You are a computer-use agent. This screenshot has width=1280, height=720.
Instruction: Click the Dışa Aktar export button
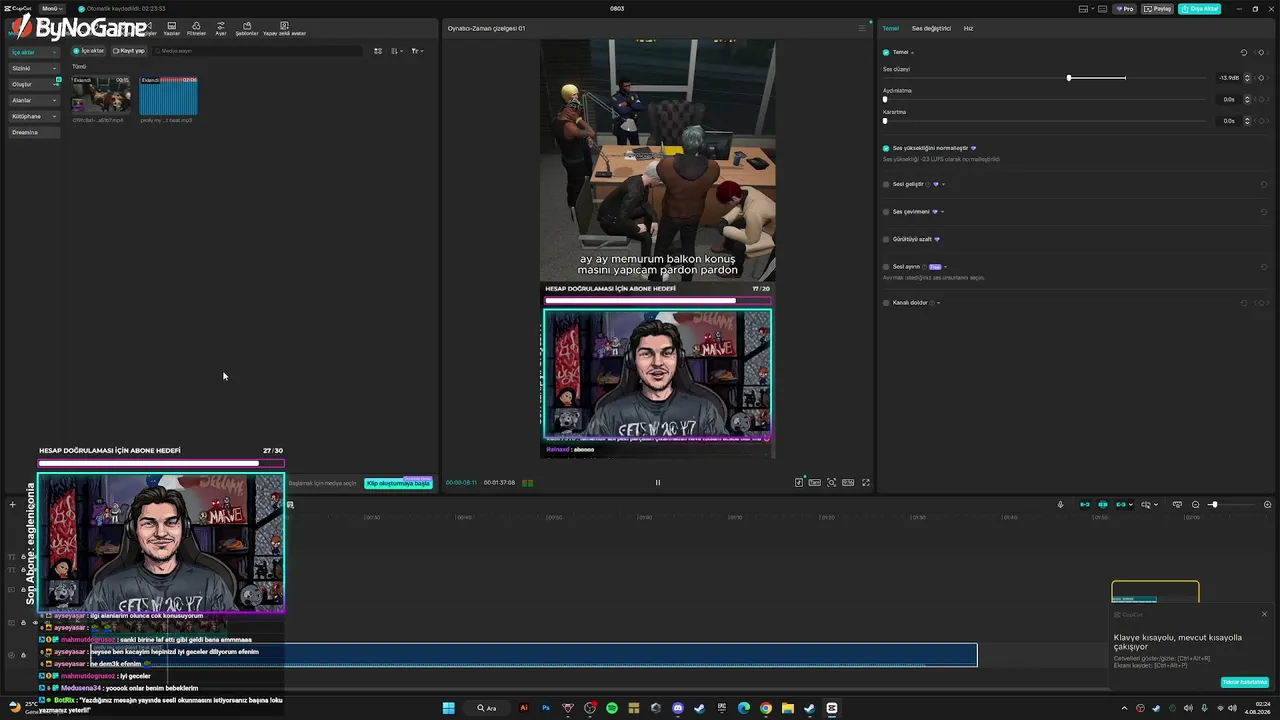1199,9
